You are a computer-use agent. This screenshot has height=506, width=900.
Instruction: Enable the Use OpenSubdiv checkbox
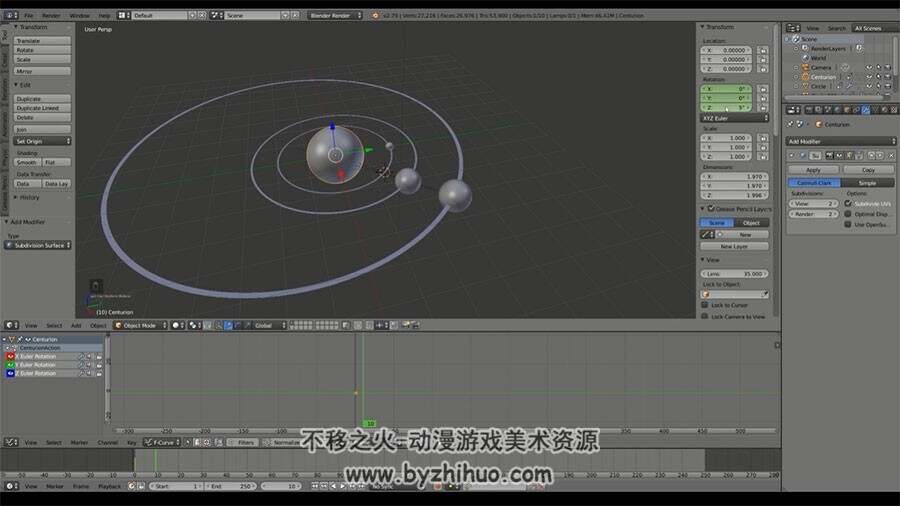tap(848, 224)
